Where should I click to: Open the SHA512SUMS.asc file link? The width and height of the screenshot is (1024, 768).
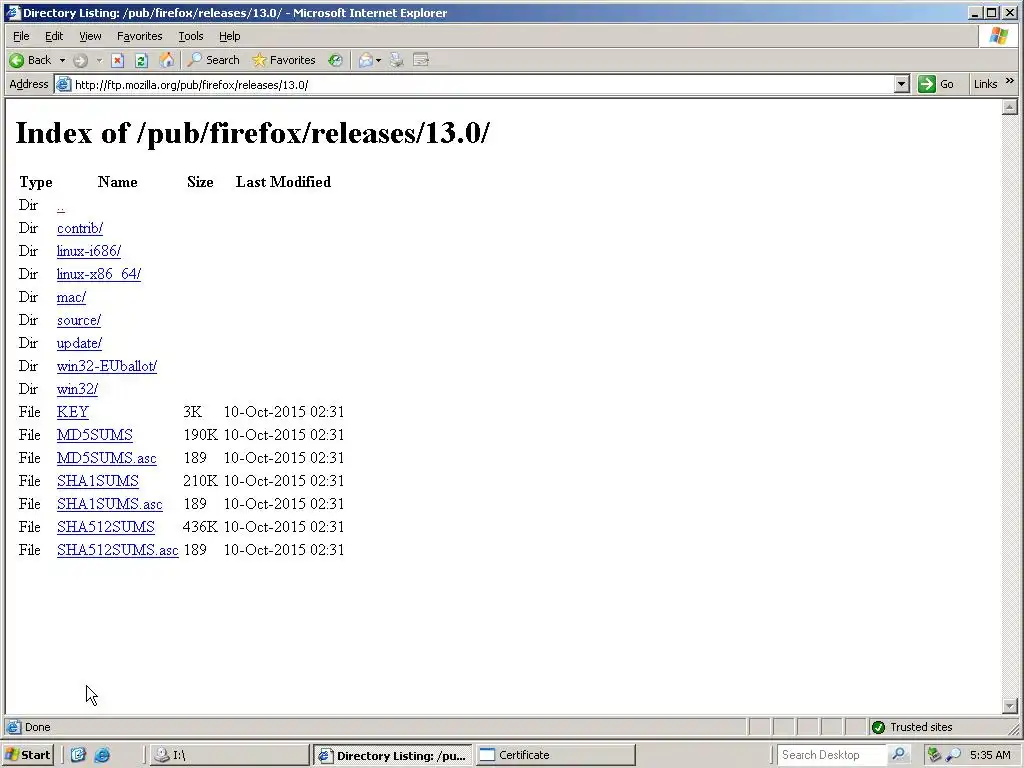(x=118, y=550)
